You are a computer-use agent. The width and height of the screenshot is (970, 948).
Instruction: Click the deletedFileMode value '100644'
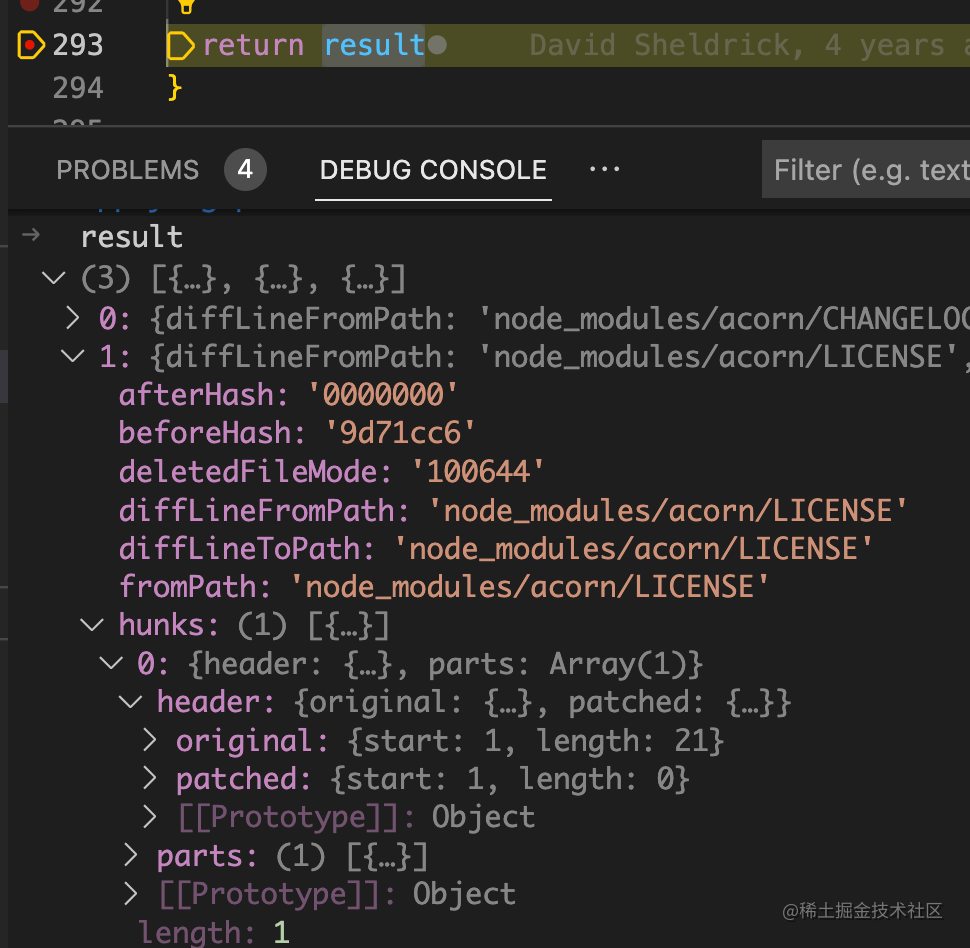click(x=478, y=472)
